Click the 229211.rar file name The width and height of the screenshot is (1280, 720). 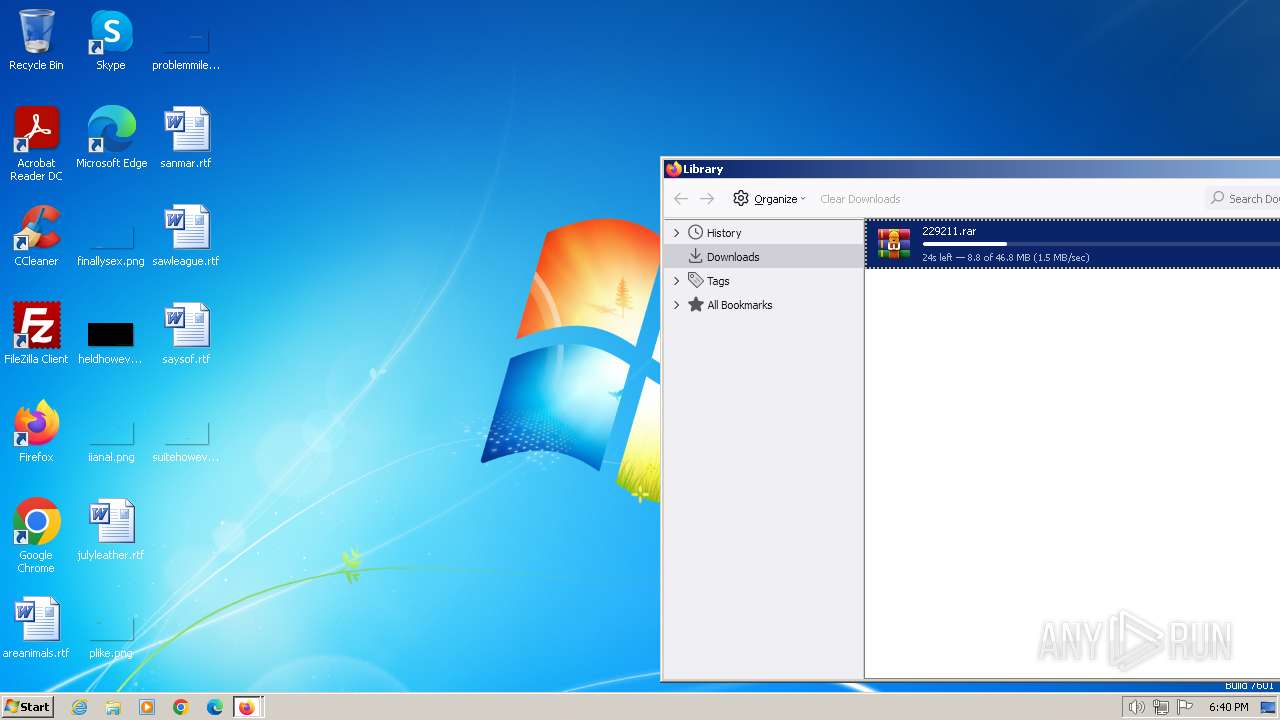pos(949,231)
